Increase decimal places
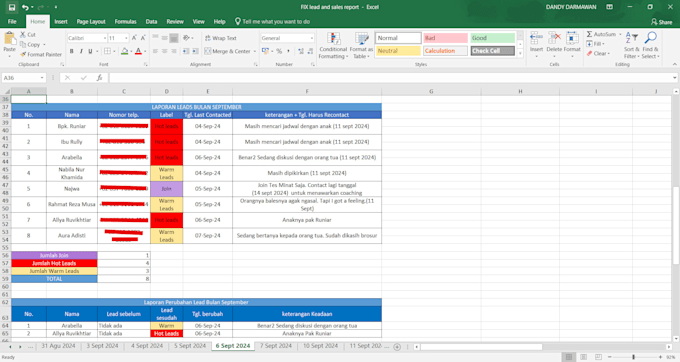Screen dimensions: 680x362 (x=301, y=51)
